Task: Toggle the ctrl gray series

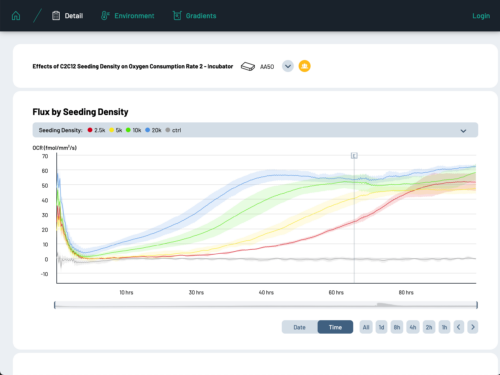Action: [173, 130]
